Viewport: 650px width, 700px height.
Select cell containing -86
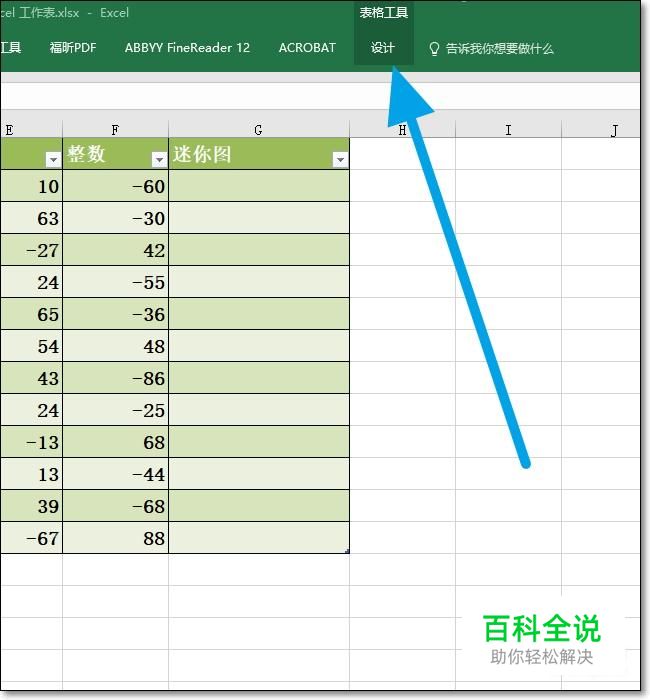[115, 378]
